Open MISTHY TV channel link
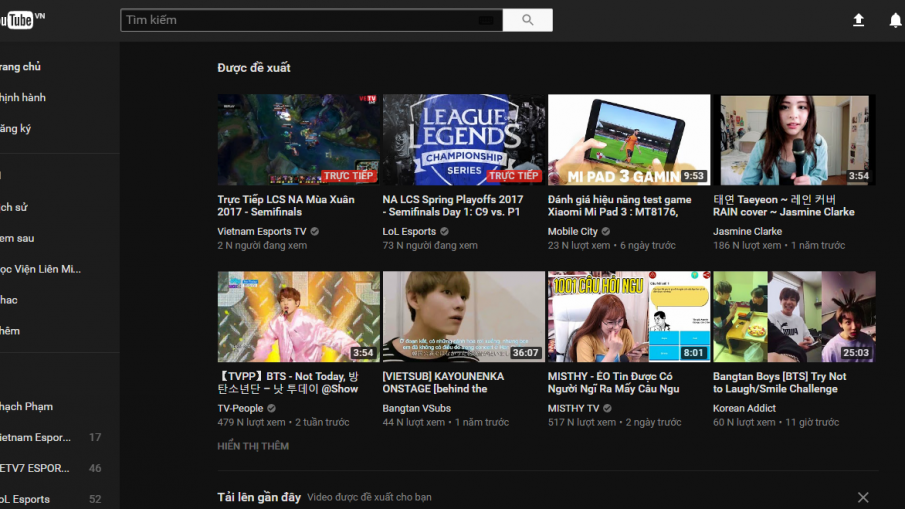Screen dimensions: 905x509 574,408
